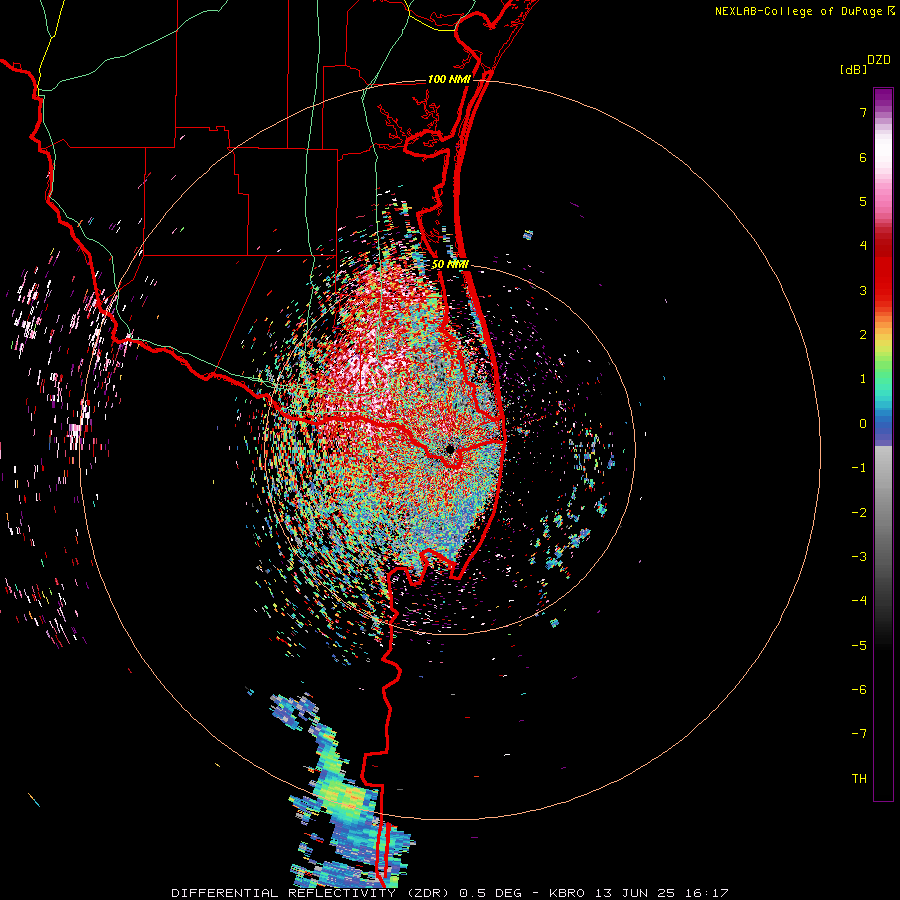Click the DIFFERENTIAL REFLECTIVITY (ZDR) product title

(x=312, y=893)
